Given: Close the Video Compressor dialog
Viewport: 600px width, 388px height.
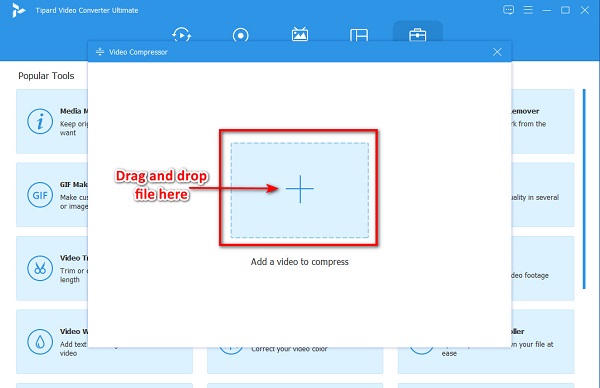Looking at the screenshot, I should coord(497,52).
